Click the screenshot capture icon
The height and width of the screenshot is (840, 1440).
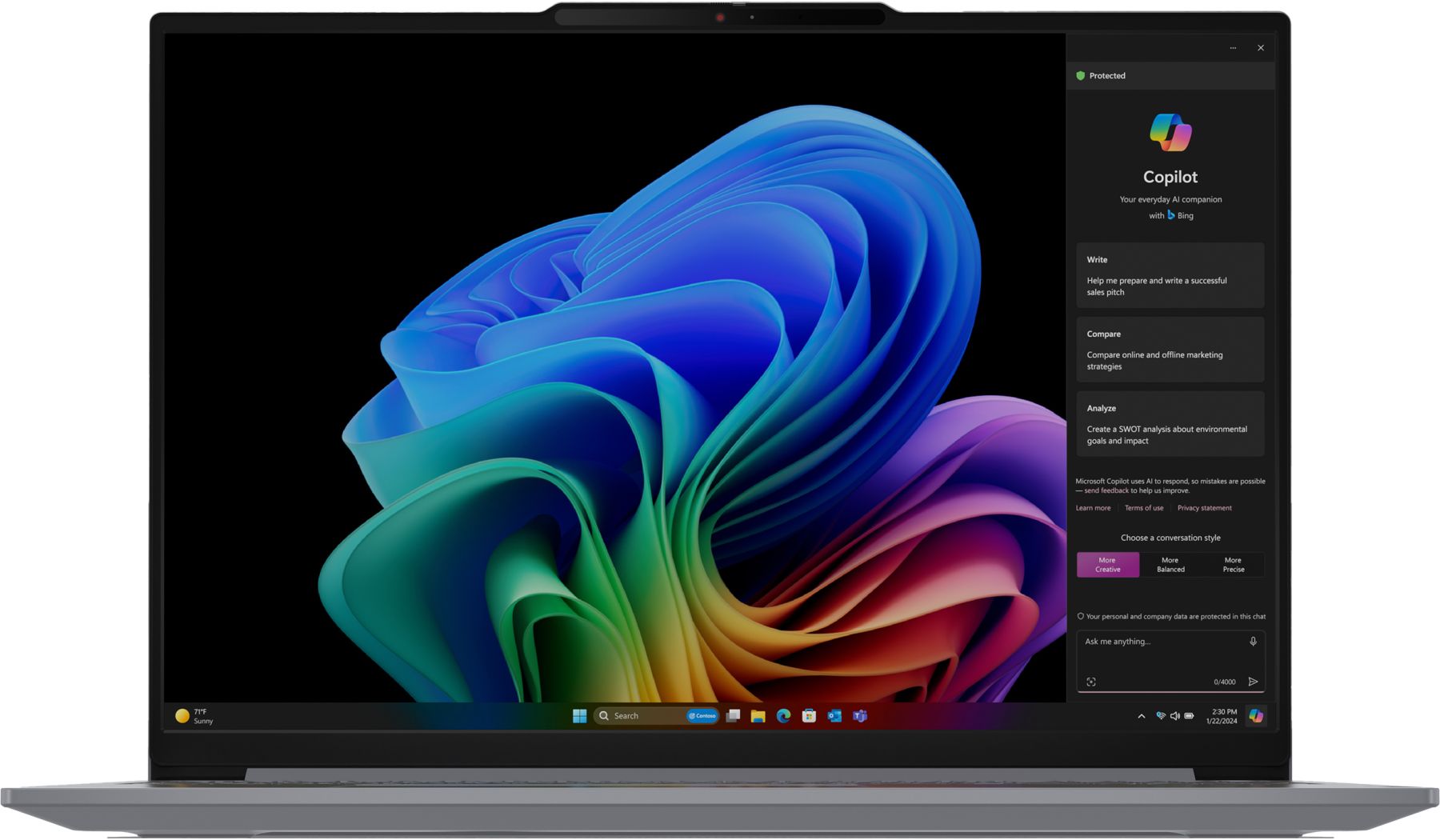(1091, 682)
